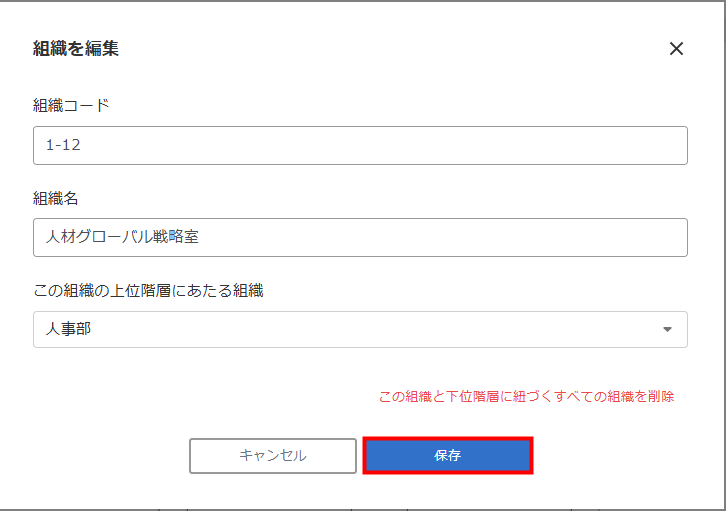
Task: Save the organization edits
Action: click(x=448, y=455)
